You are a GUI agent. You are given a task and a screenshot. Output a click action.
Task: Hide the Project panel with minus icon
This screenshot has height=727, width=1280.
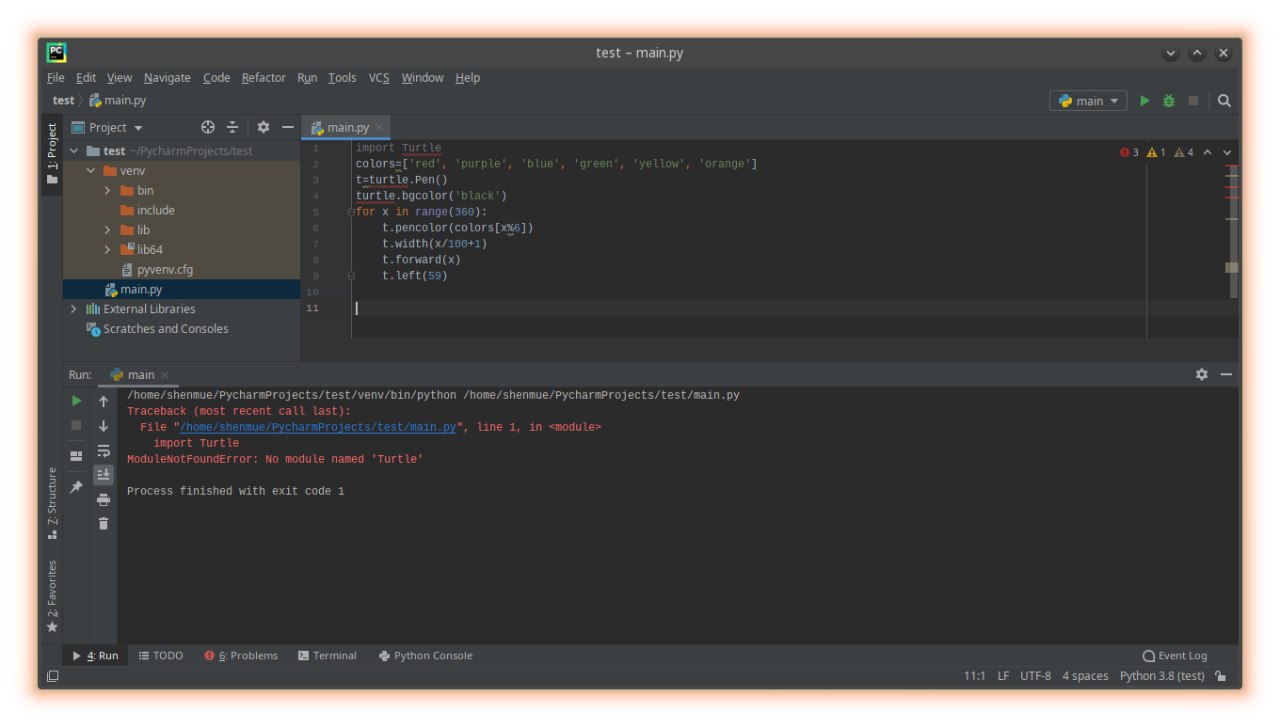(x=287, y=127)
